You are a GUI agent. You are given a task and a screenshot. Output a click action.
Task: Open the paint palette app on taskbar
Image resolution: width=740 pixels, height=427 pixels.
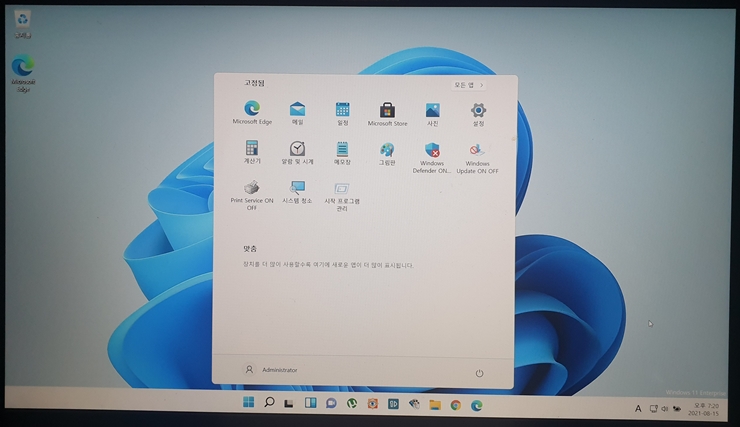[x=414, y=404]
